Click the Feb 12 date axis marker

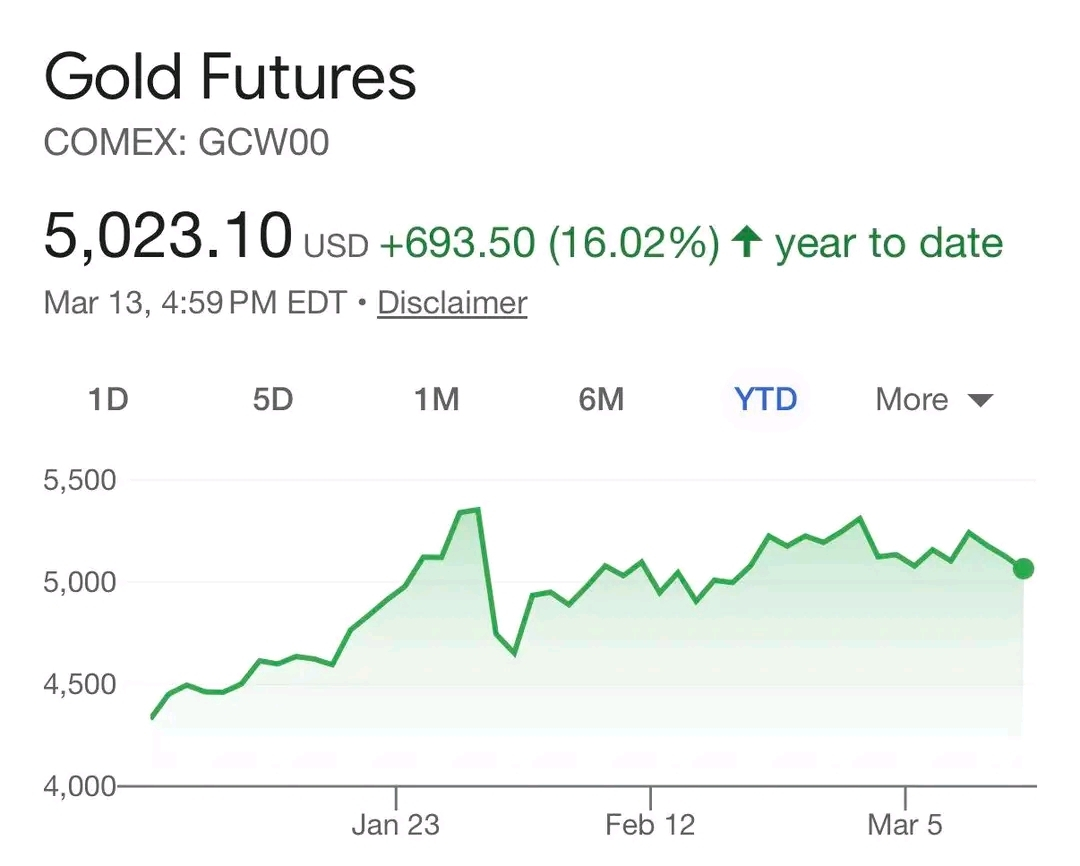(650, 825)
